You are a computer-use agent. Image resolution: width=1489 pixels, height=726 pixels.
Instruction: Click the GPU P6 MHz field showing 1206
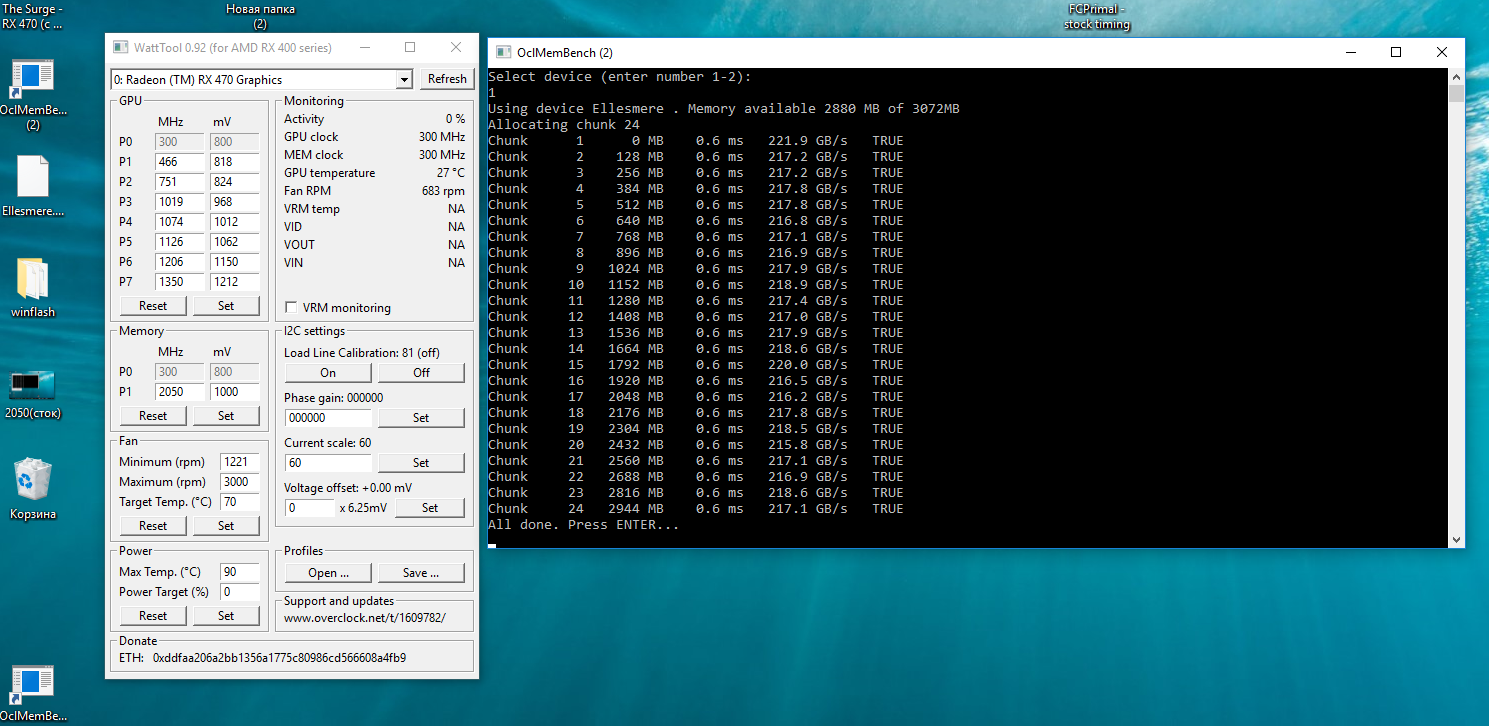click(179, 262)
